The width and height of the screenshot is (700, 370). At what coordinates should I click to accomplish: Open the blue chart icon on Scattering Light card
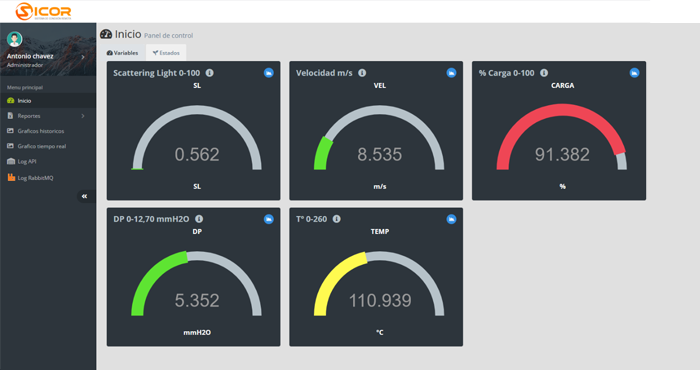(268, 73)
